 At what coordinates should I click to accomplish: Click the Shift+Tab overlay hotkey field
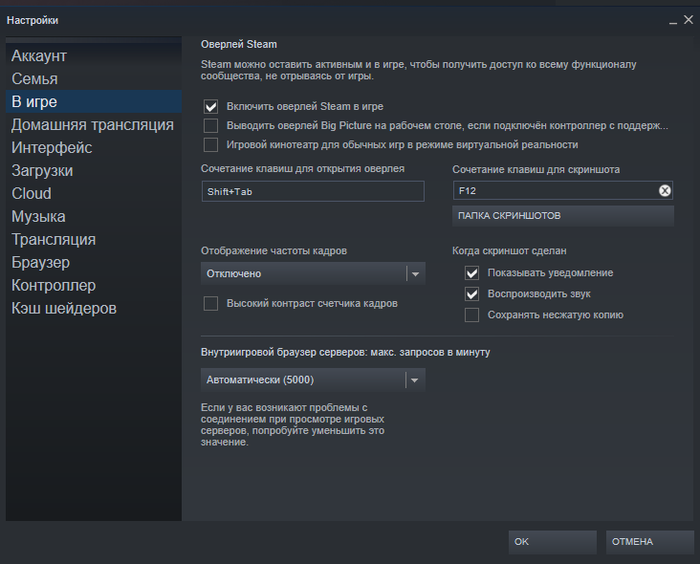tap(312, 191)
